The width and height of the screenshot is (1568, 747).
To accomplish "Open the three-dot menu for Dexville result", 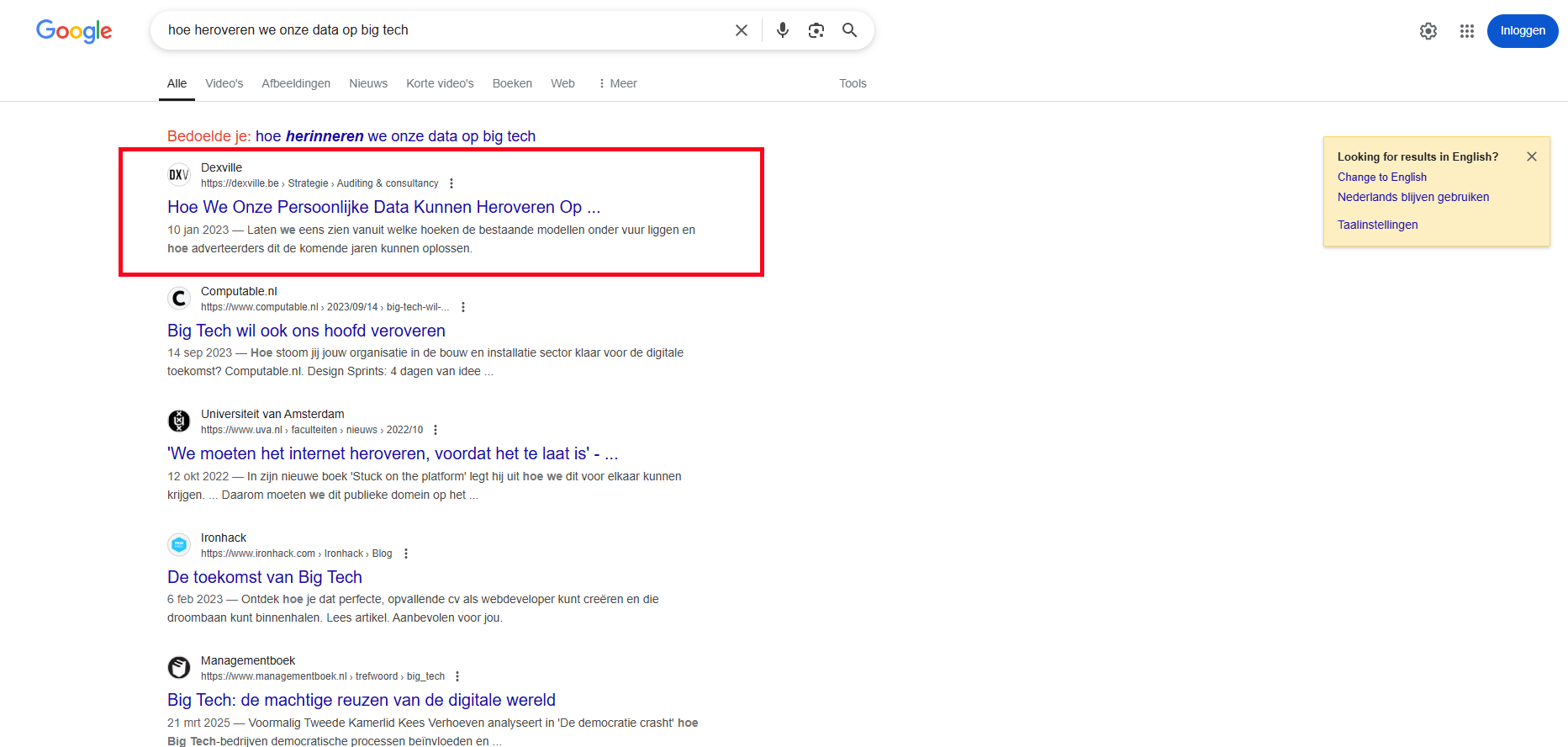I will tap(451, 183).
